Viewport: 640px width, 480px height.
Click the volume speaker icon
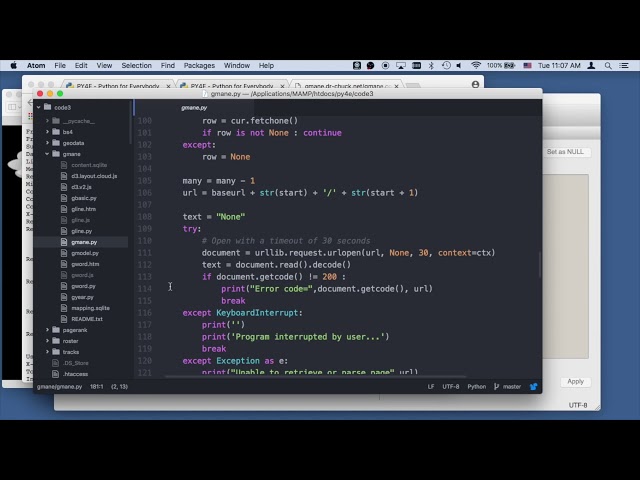click(x=459, y=65)
